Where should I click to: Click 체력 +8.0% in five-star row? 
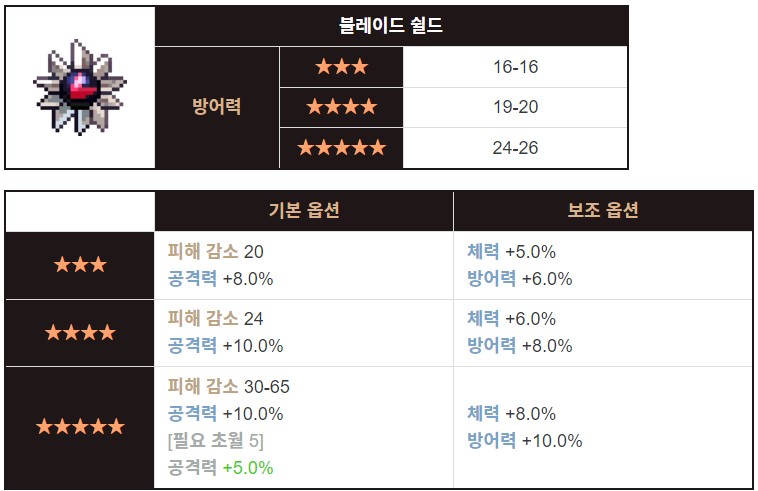point(511,414)
